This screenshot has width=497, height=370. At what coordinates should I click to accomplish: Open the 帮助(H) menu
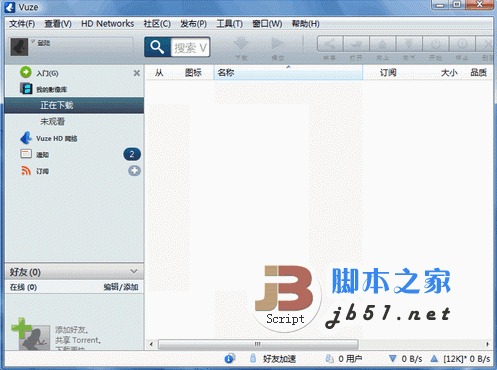pos(305,24)
